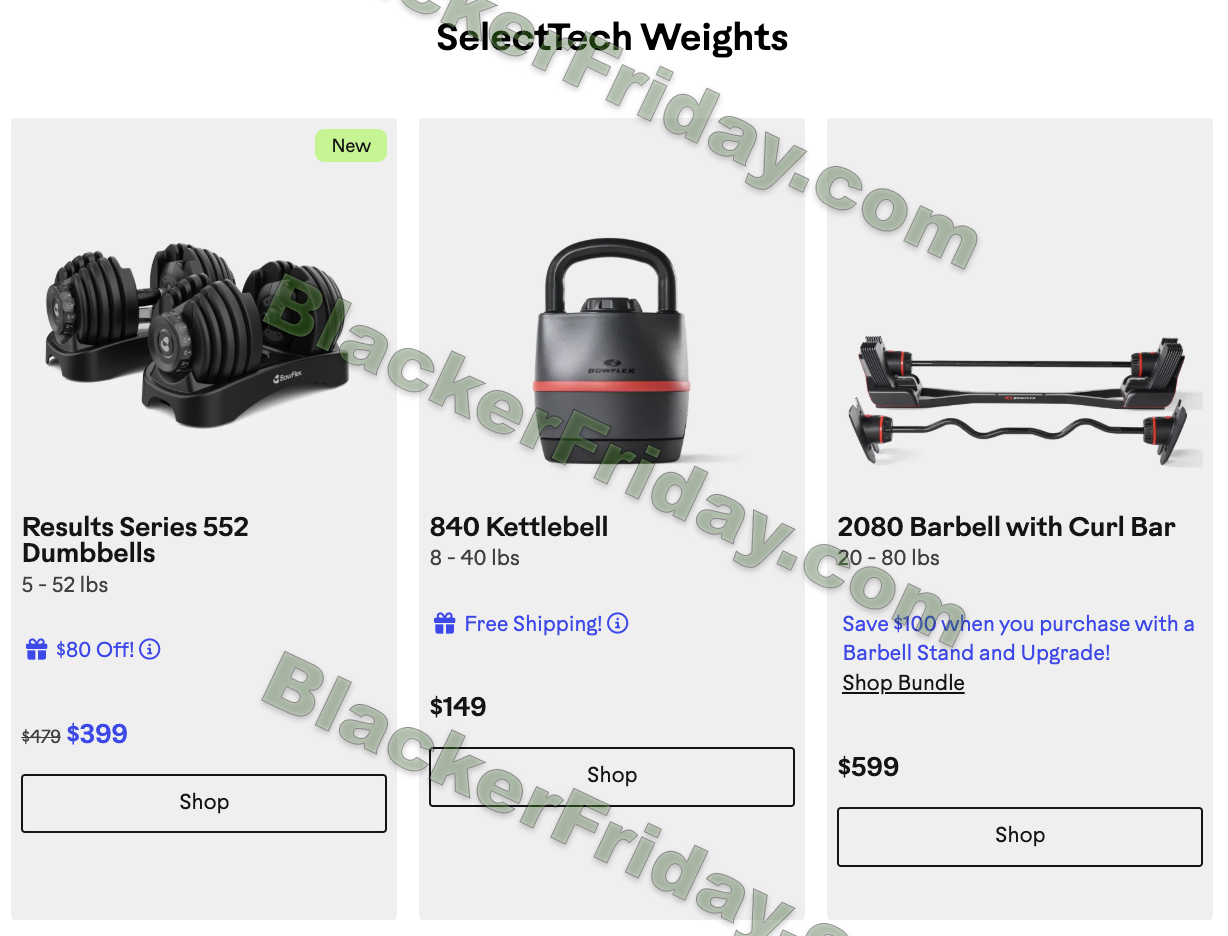Screen dimensions: 1228x936
Task: Click the Free Shipping promotion text
Action: coord(533,624)
